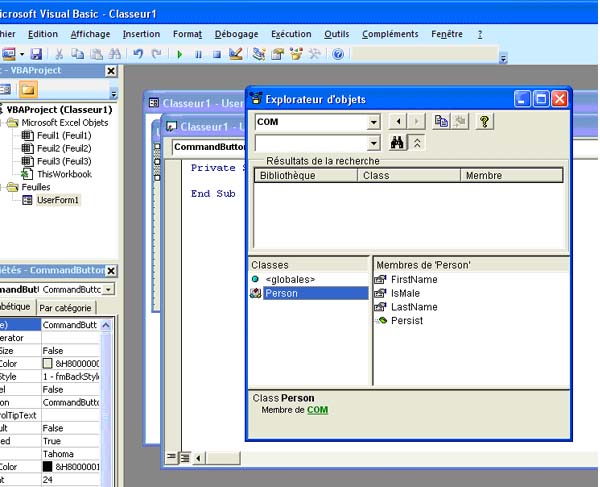Click the Stop (reset) square icon
The image size is (600, 487).
tap(217, 54)
